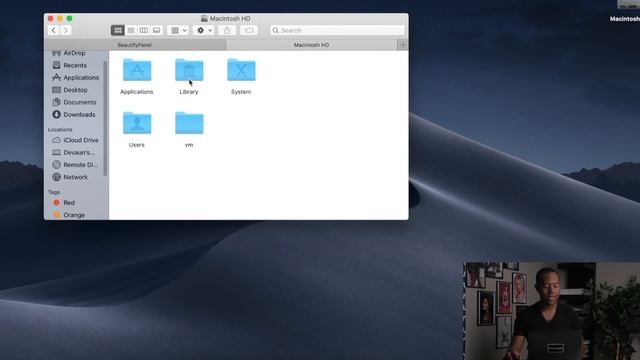The image size is (640, 360).
Task: Click the Share toolbar button
Action: (227, 30)
